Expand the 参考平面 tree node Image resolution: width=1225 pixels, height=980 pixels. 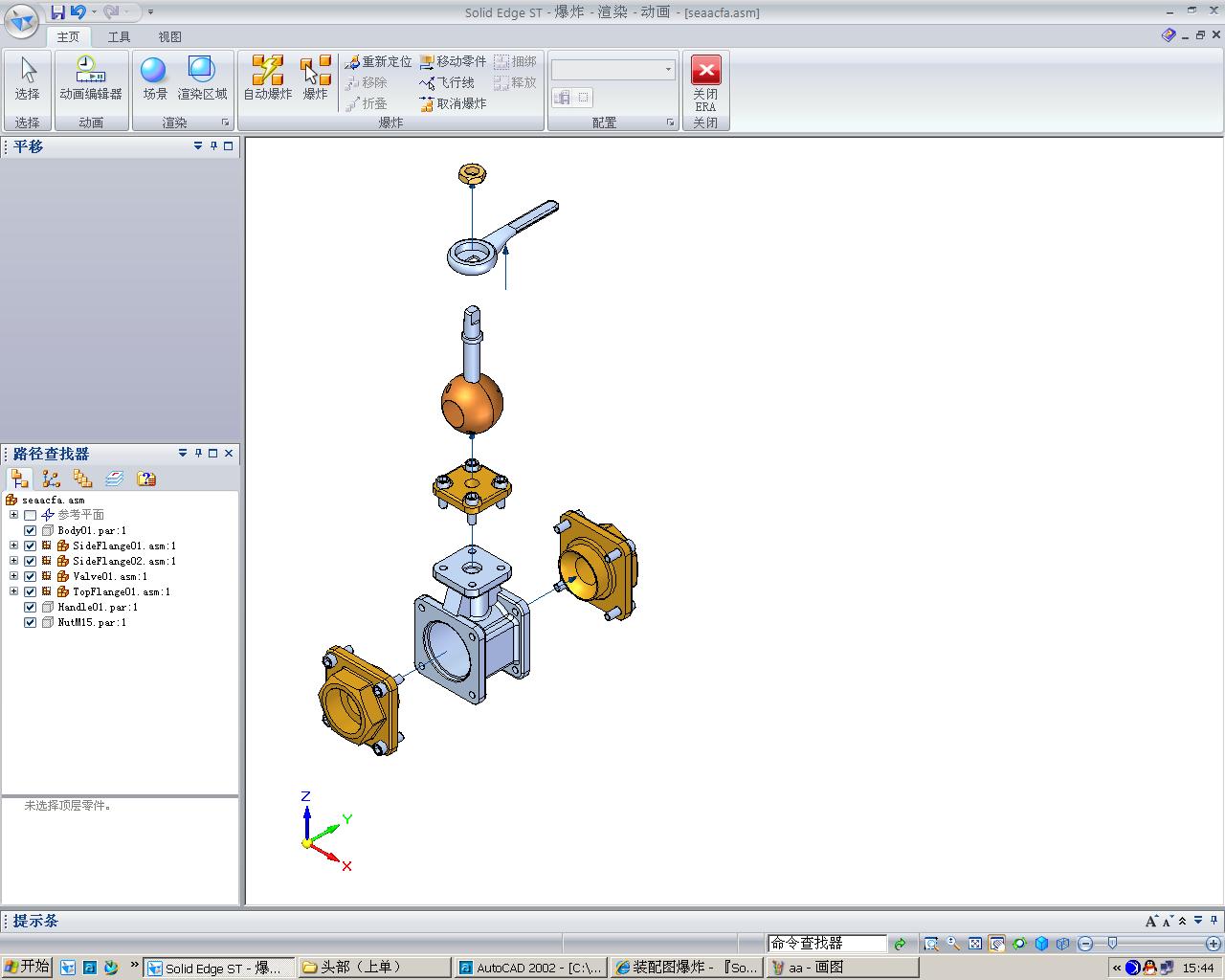click(x=13, y=515)
